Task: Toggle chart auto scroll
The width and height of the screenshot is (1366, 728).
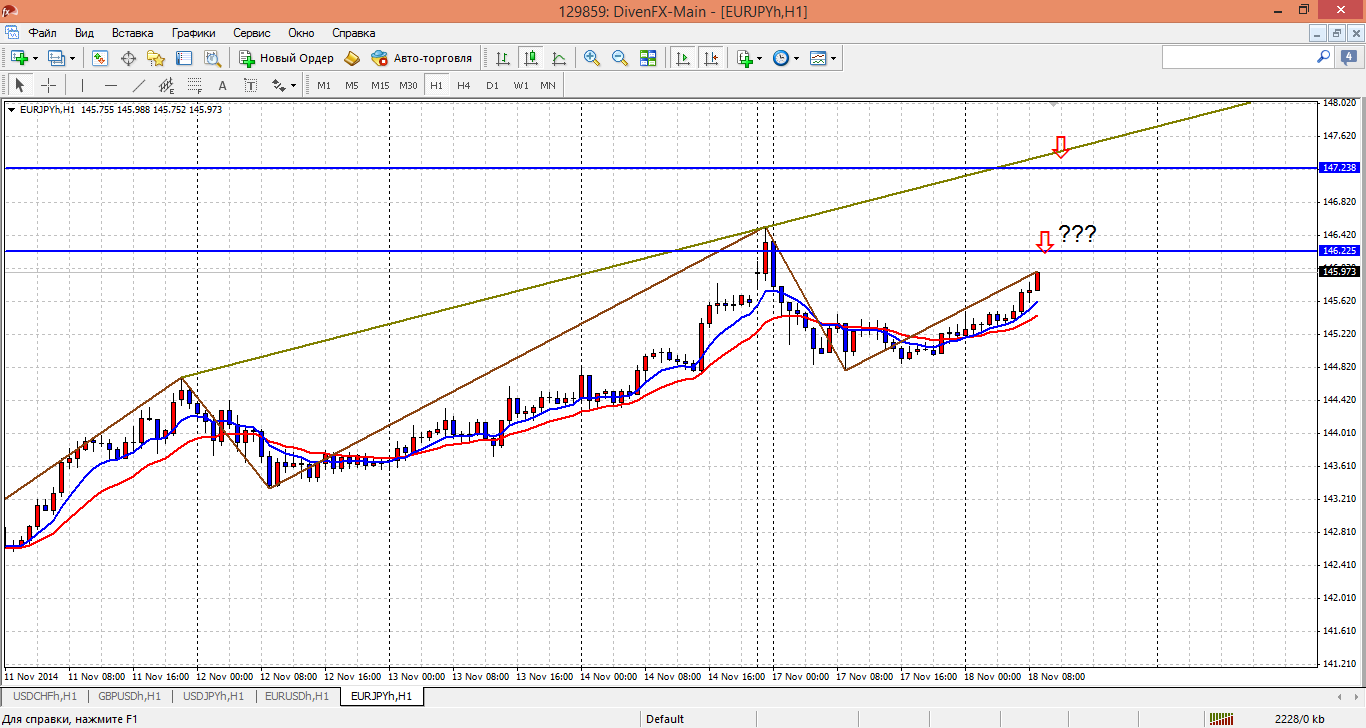Action: coord(684,58)
